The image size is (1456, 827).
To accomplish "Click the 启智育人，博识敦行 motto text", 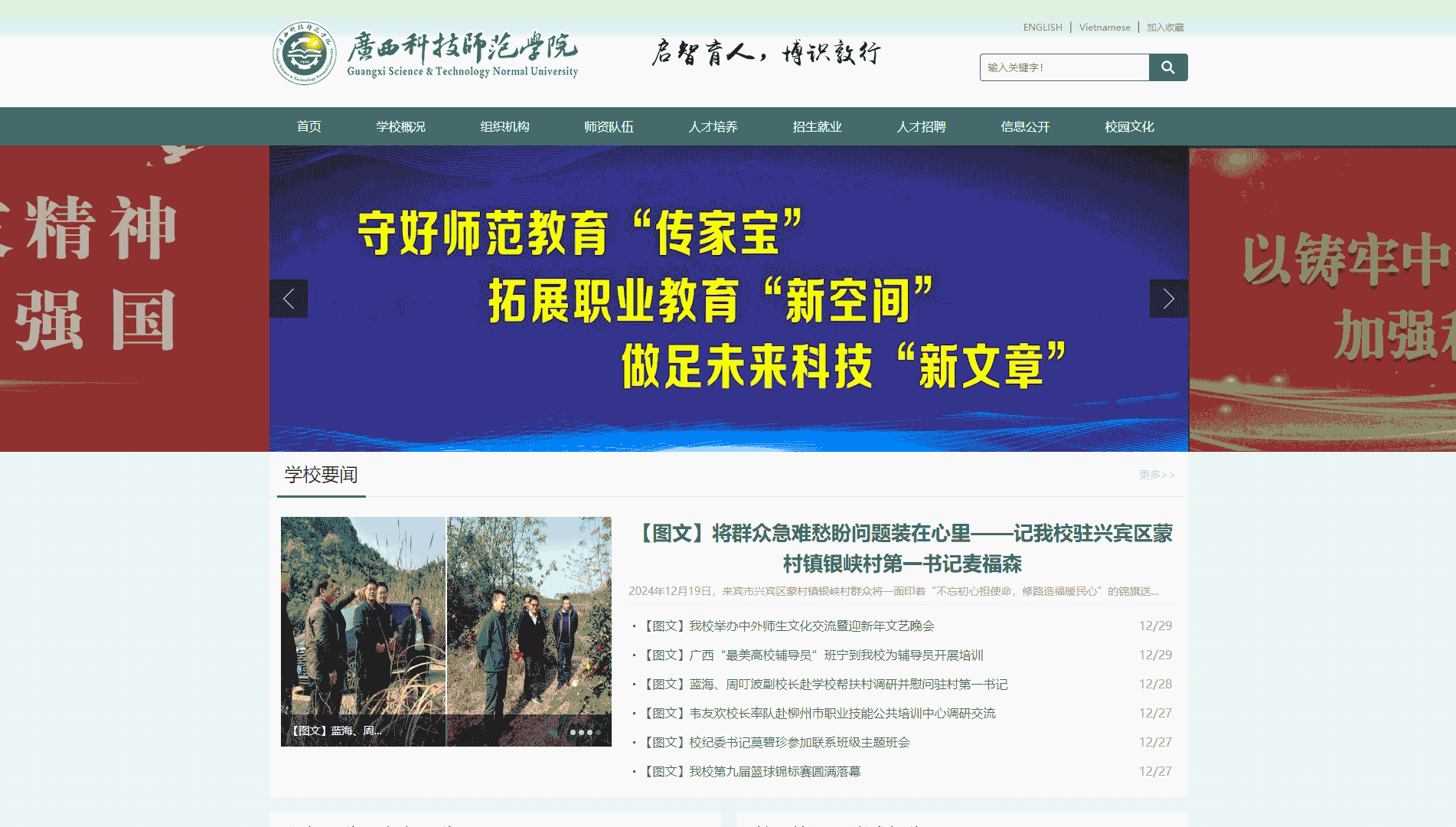I will (x=766, y=53).
